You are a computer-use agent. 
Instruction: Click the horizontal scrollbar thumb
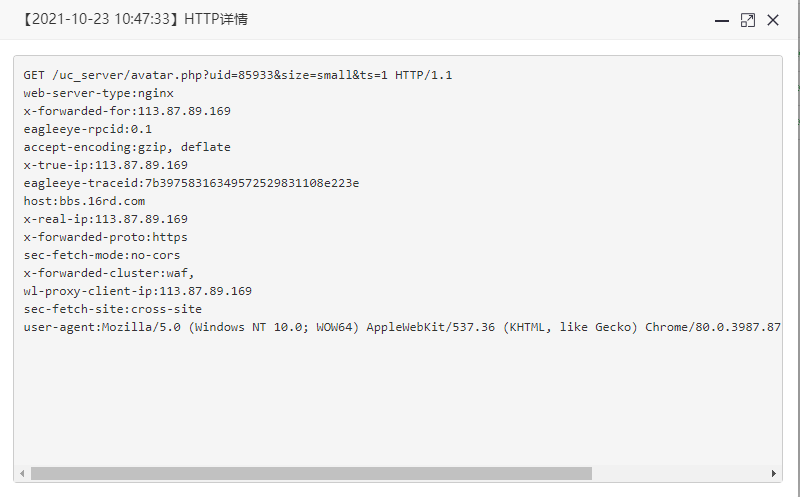(x=311, y=474)
